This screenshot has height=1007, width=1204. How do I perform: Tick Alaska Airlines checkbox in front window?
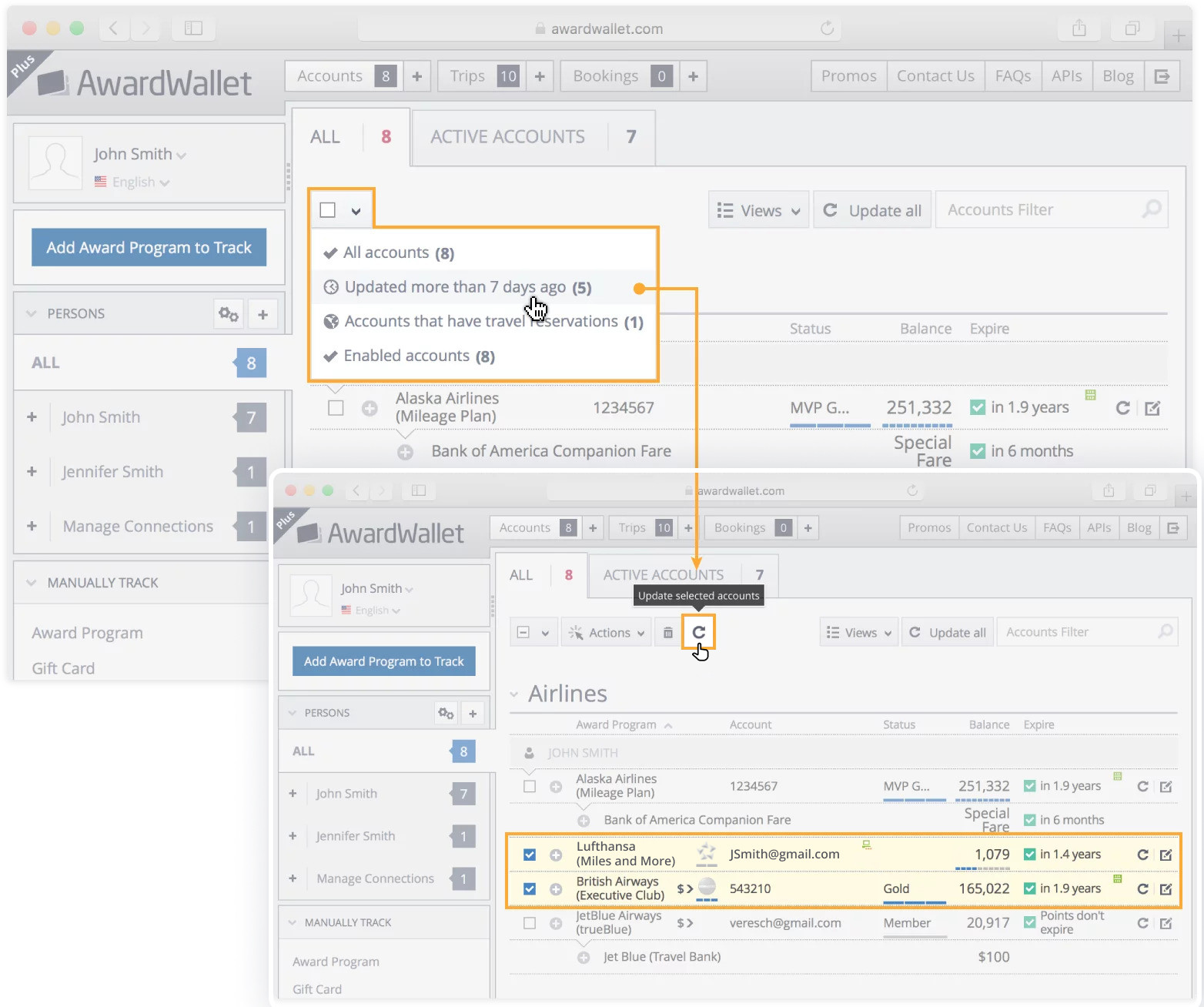529,786
